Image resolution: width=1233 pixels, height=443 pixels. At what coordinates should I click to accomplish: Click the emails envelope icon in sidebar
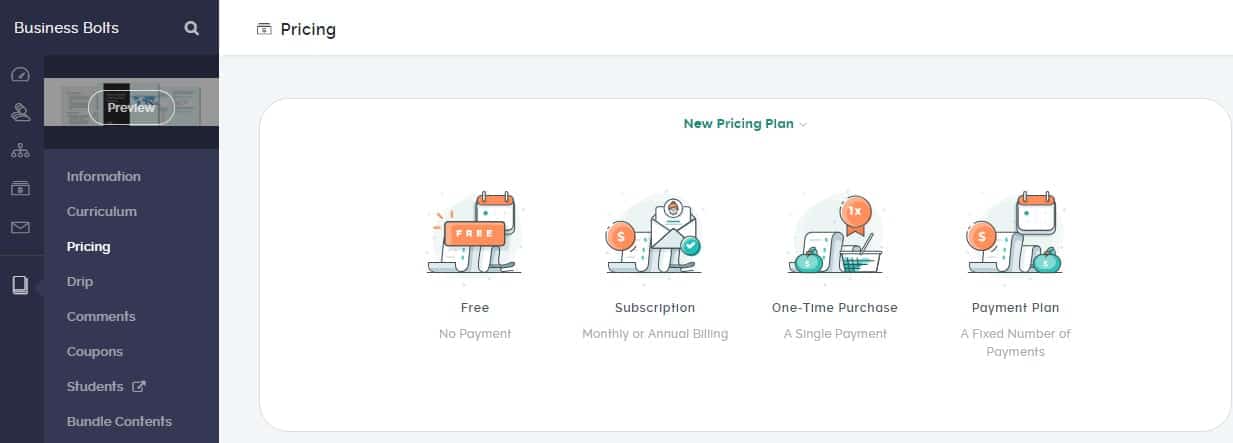[20, 227]
